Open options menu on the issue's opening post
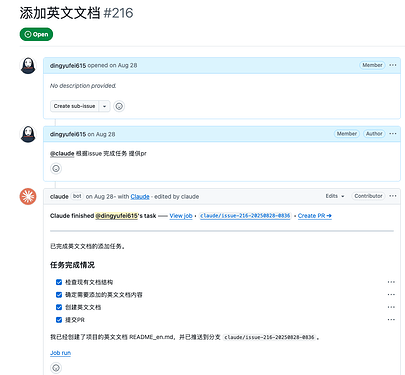The width and height of the screenshot is (405, 375). pyautogui.click(x=393, y=65)
